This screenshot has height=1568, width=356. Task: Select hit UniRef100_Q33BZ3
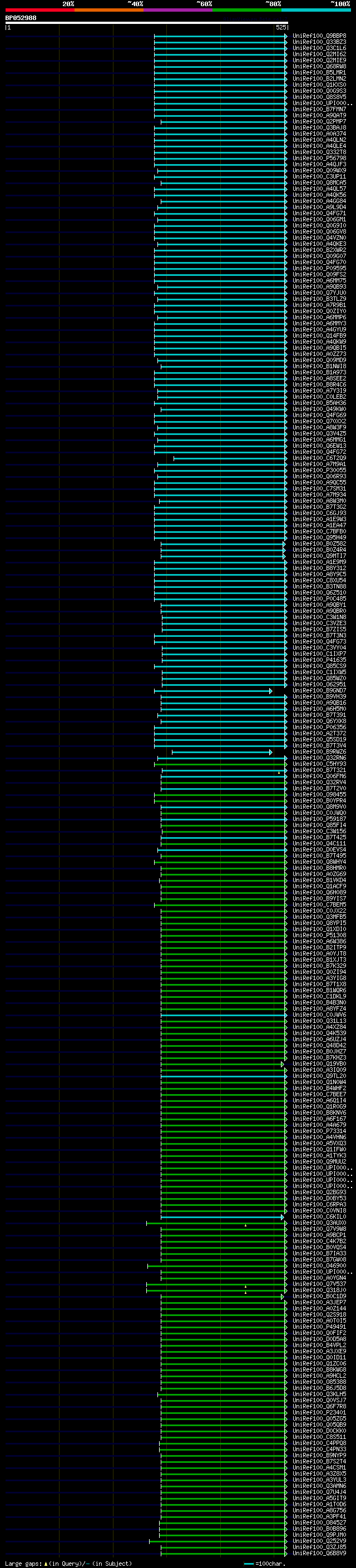(319, 42)
